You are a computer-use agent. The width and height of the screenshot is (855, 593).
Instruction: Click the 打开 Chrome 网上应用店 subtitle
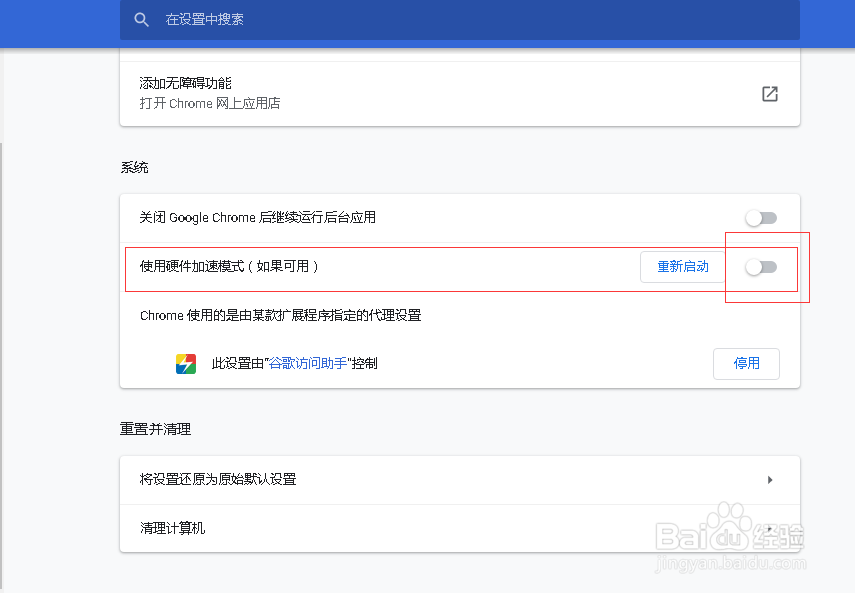(210, 103)
